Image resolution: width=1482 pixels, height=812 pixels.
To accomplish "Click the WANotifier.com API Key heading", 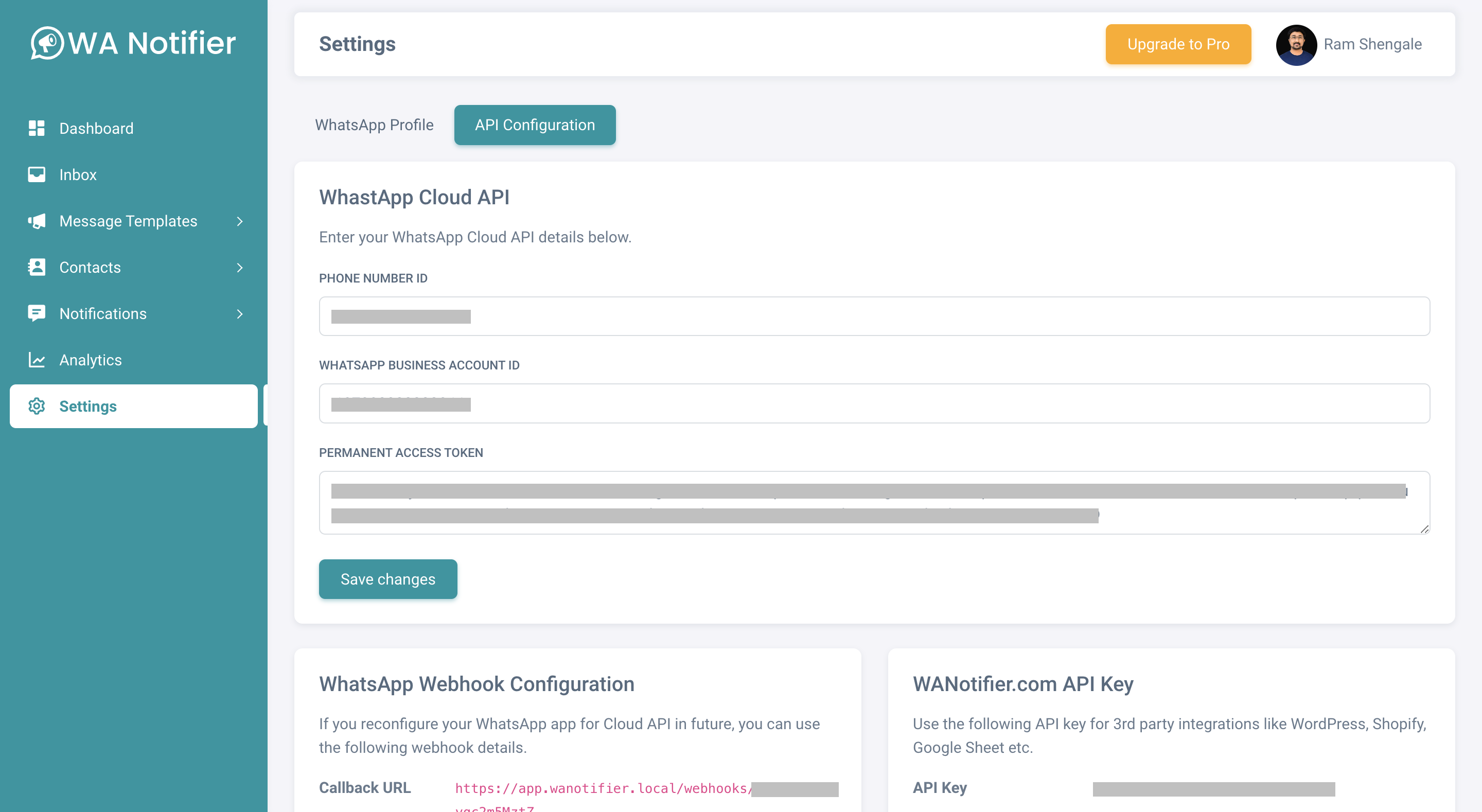I will pyautogui.click(x=1023, y=684).
